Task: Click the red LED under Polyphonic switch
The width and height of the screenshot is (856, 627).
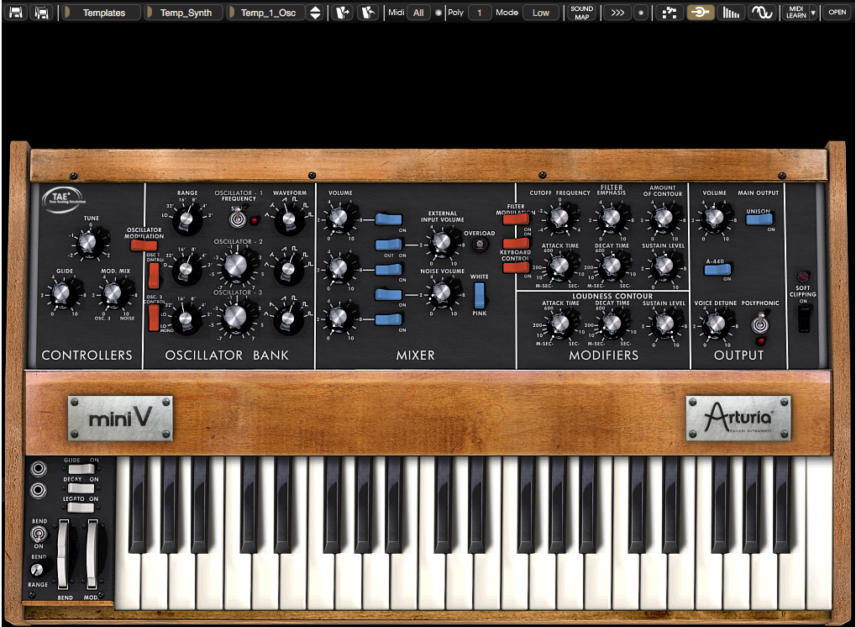Action: coord(760,341)
